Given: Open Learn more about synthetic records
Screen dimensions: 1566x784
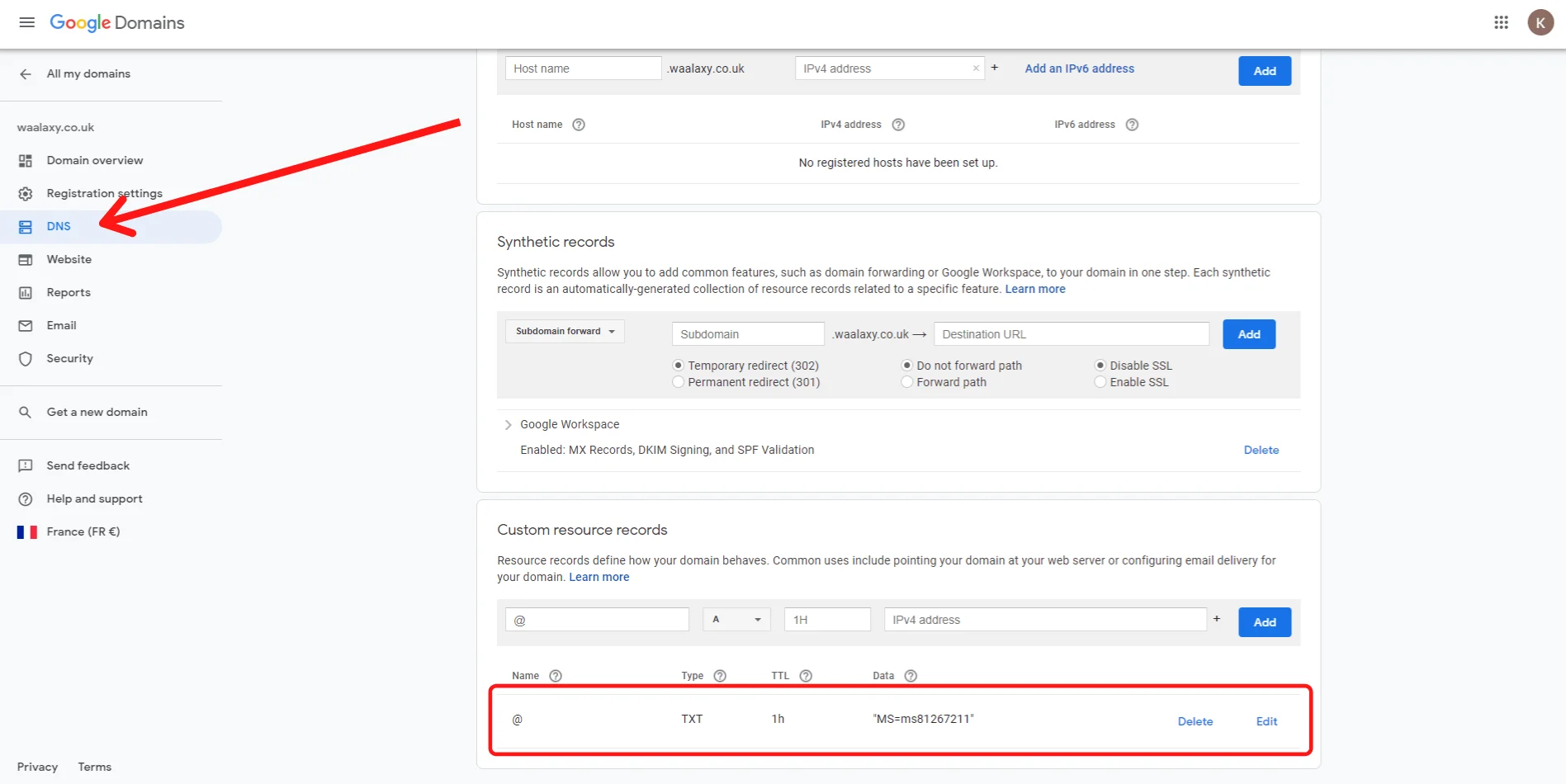Looking at the screenshot, I should coord(1035,290).
